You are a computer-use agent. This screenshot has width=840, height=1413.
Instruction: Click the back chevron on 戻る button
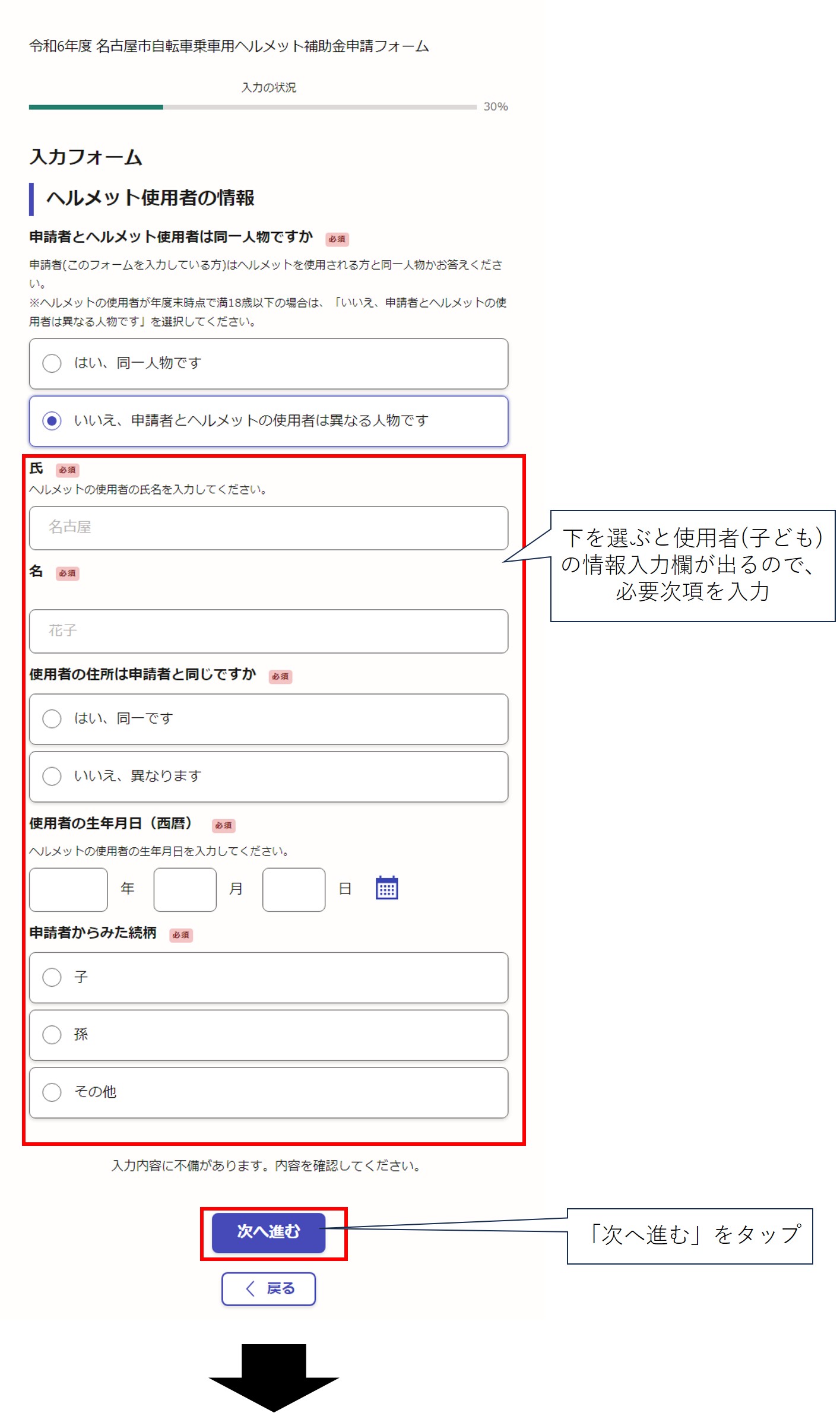pos(251,1288)
